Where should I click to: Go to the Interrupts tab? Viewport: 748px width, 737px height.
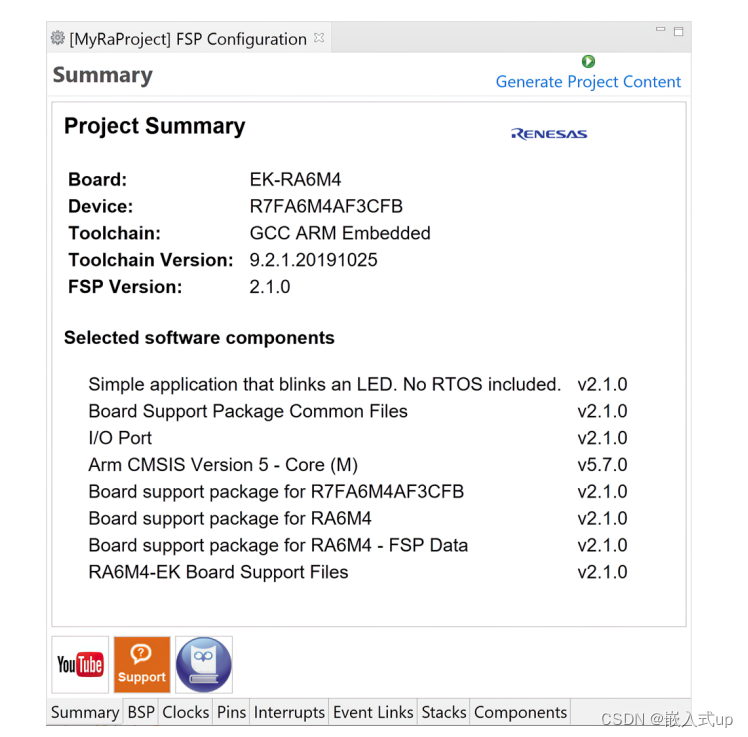pyautogui.click(x=289, y=712)
